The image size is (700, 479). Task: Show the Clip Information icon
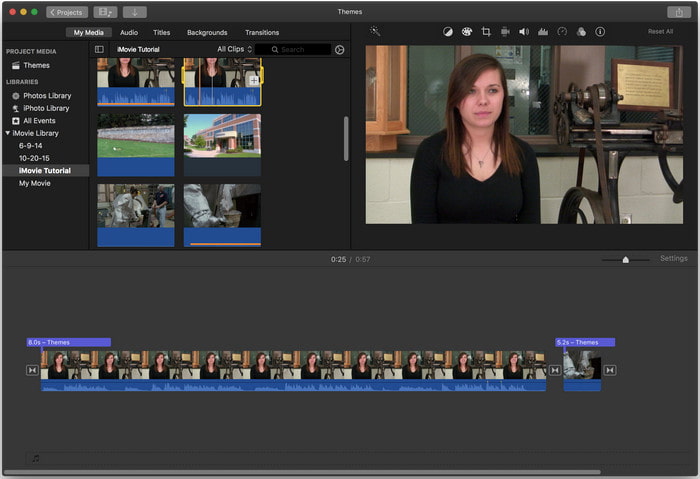coord(600,32)
